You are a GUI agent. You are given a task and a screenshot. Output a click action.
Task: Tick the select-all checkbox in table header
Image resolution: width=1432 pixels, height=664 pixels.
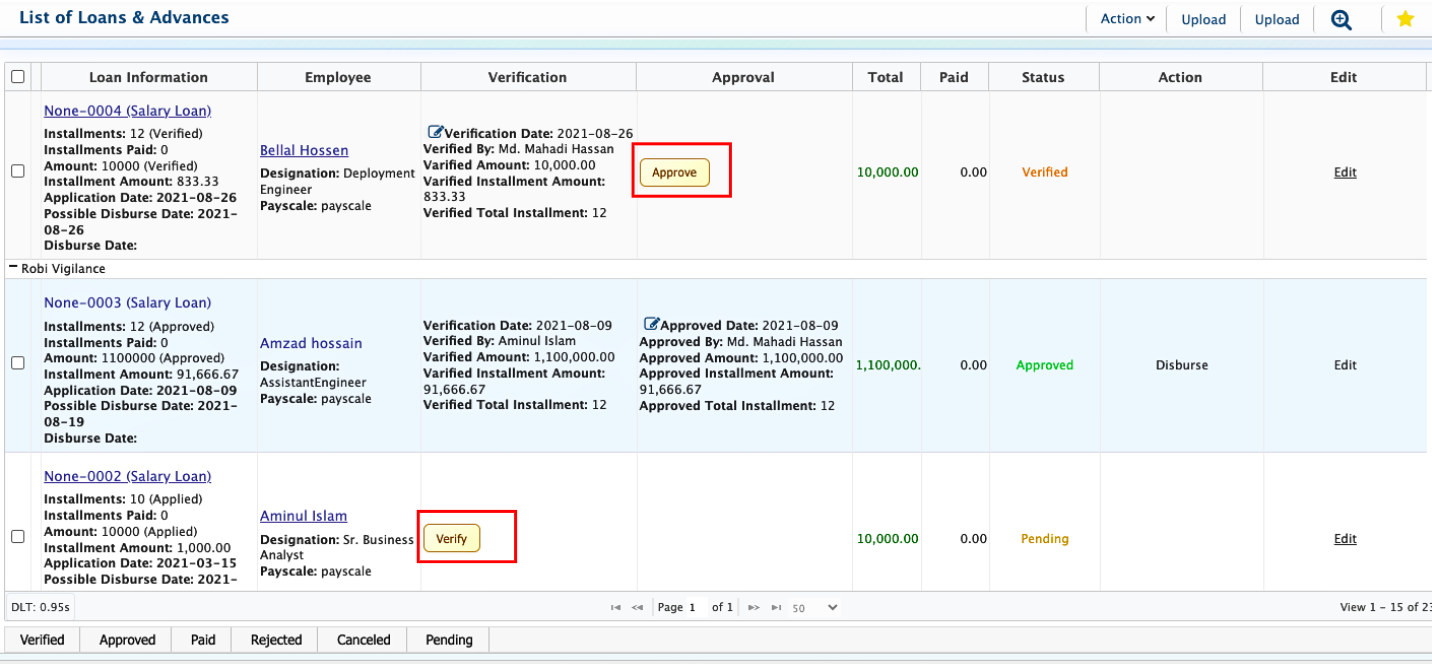pyautogui.click(x=18, y=77)
